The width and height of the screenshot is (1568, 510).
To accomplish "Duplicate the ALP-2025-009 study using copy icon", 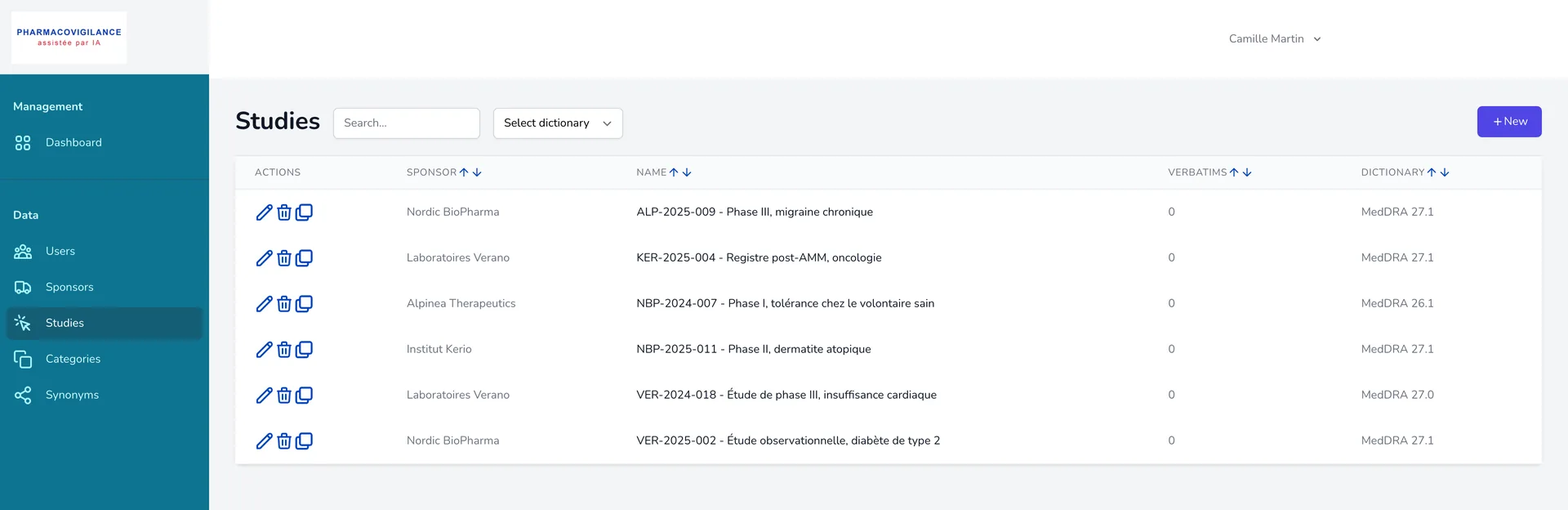I will point(304,212).
